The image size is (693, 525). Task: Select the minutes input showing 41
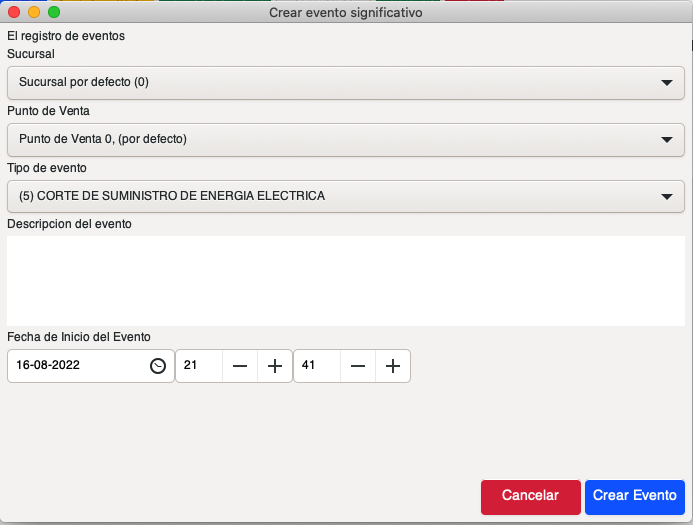pos(316,366)
